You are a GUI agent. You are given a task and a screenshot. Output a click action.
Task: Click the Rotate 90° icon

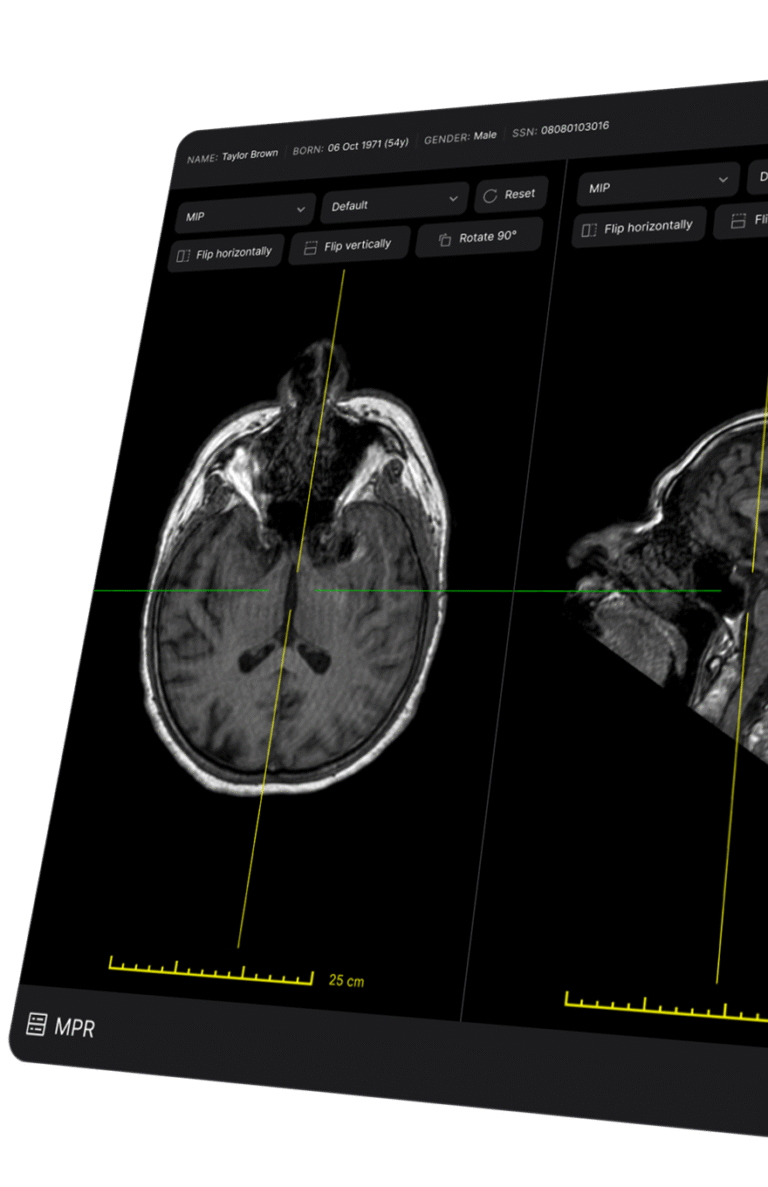pyautogui.click(x=445, y=240)
